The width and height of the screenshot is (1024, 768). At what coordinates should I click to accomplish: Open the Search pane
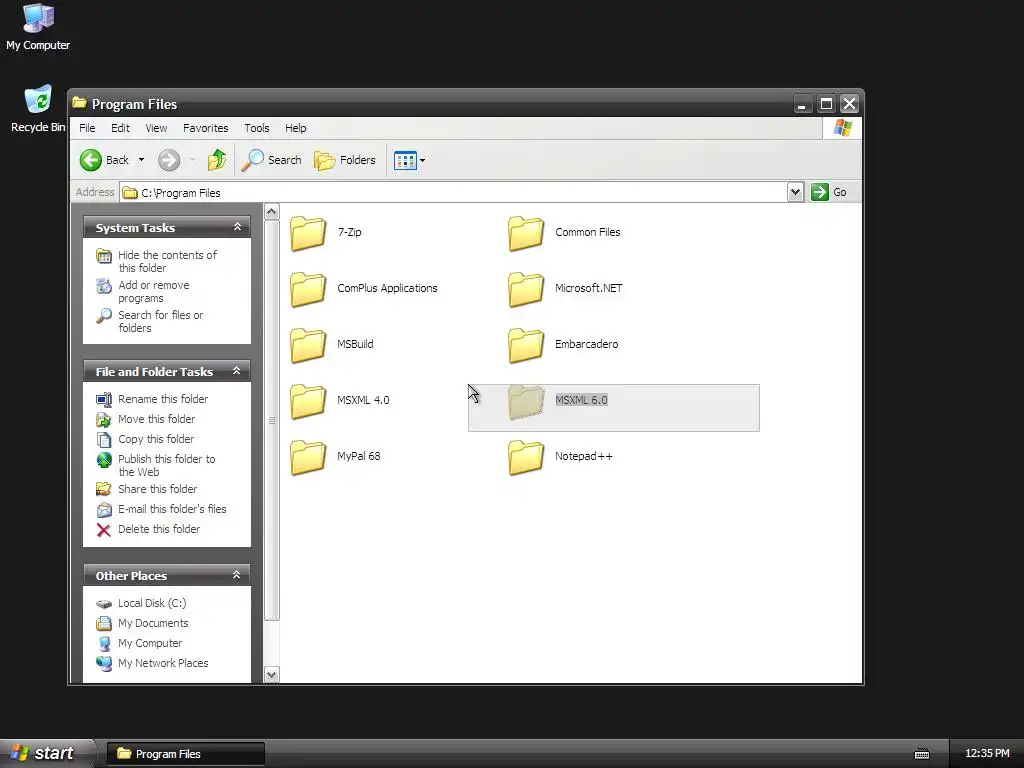(x=272, y=160)
